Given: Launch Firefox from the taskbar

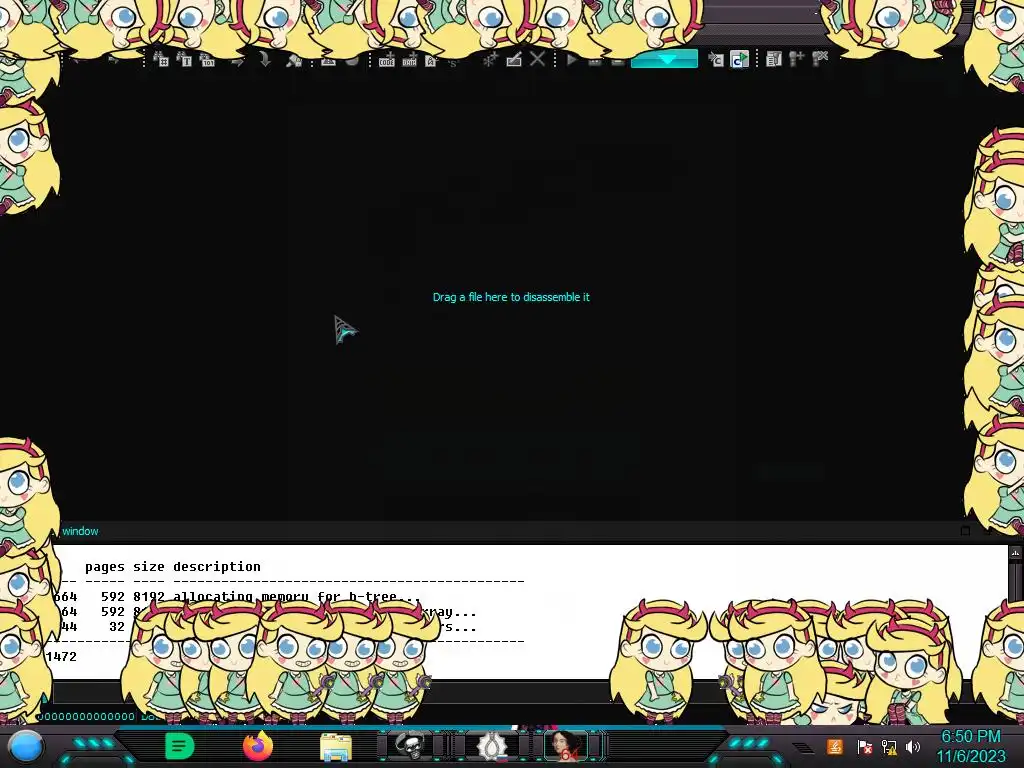Looking at the screenshot, I should click(x=258, y=746).
